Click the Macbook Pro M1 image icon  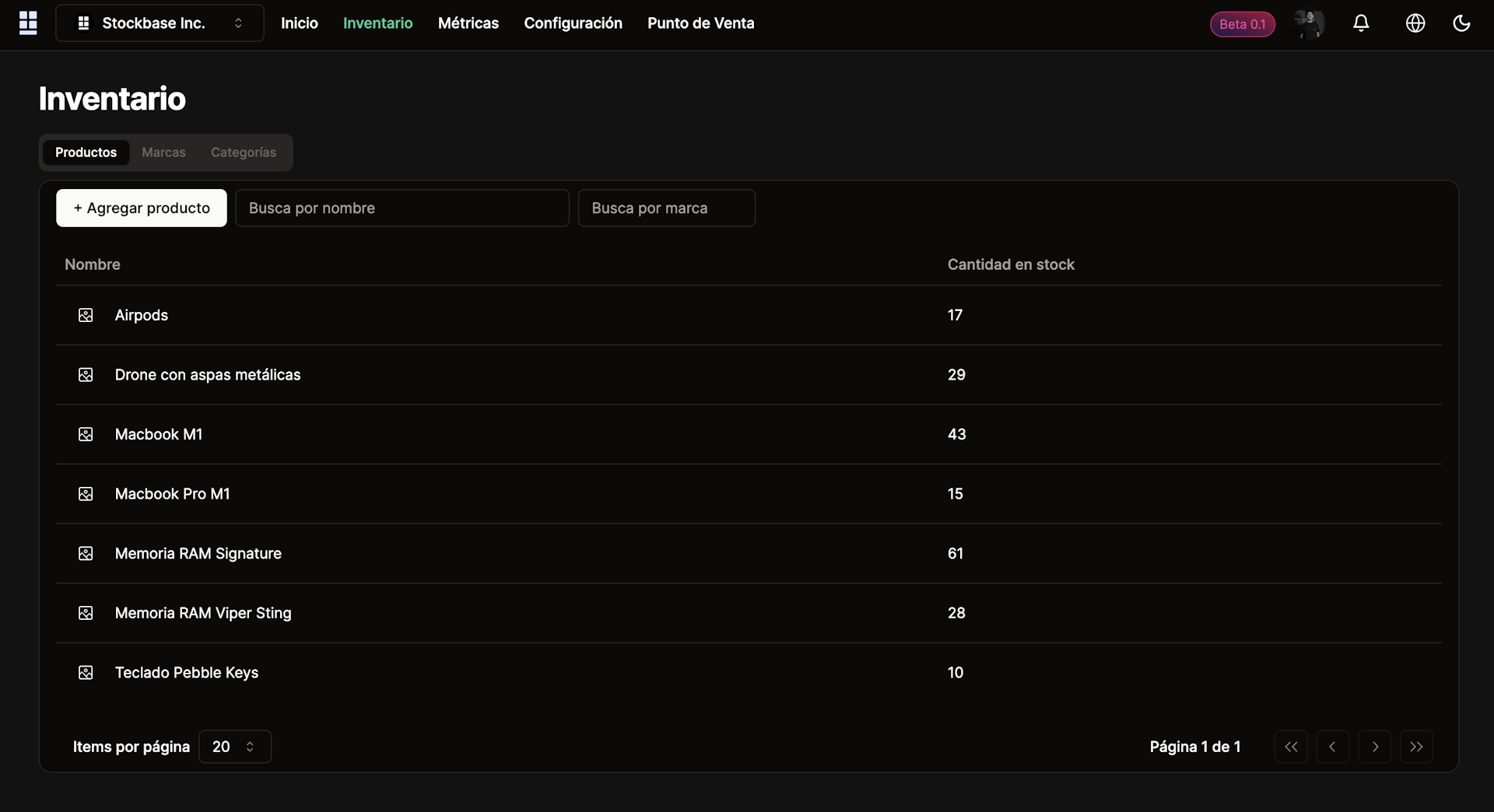tap(86, 494)
